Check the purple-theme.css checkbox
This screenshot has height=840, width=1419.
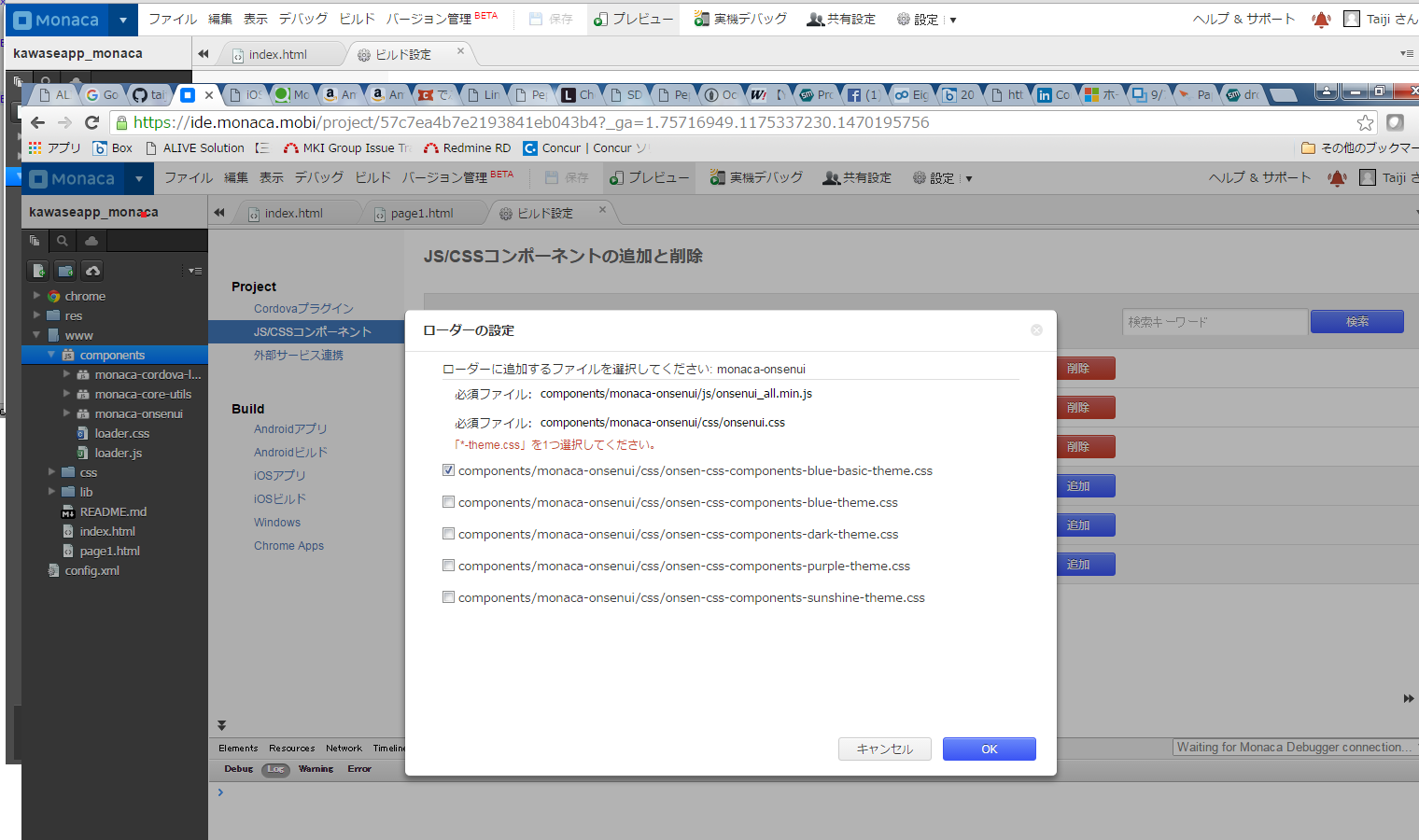click(x=448, y=566)
